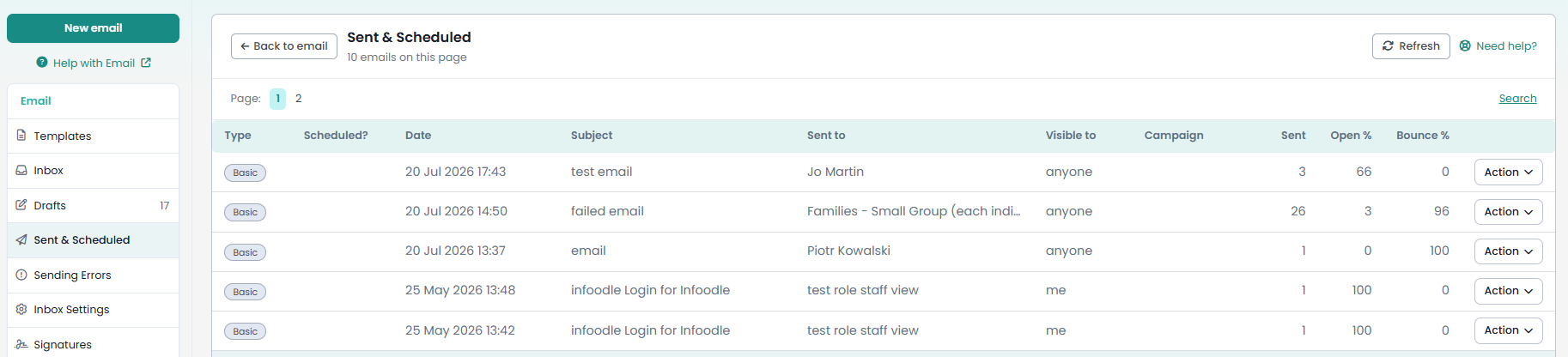Click the question mark icon beside Help with Email
Viewport: 1568px width, 357px height.
tap(42, 63)
